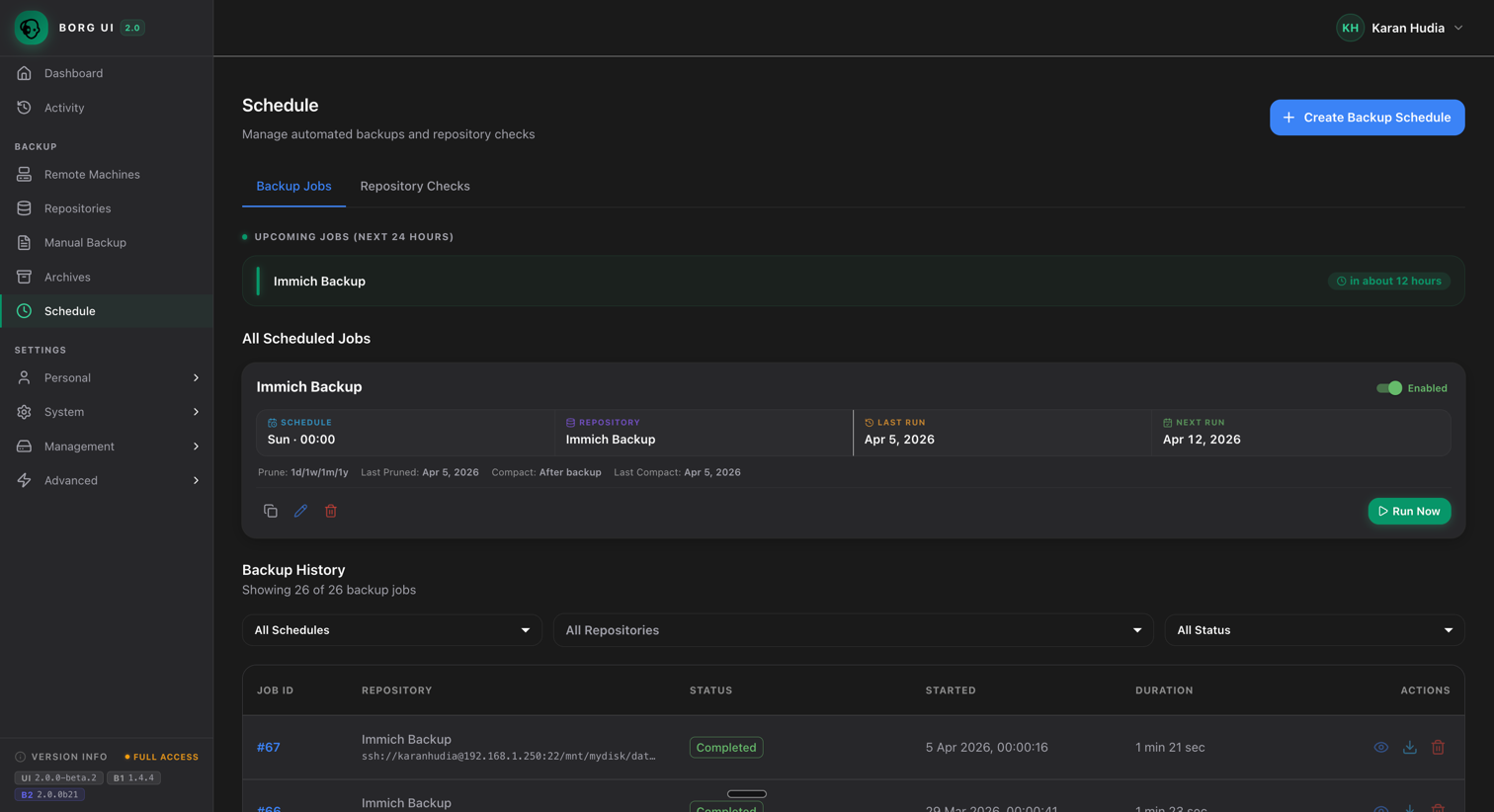The width and height of the screenshot is (1494, 812).
Task: Expand the Personal settings section
Action: (107, 377)
